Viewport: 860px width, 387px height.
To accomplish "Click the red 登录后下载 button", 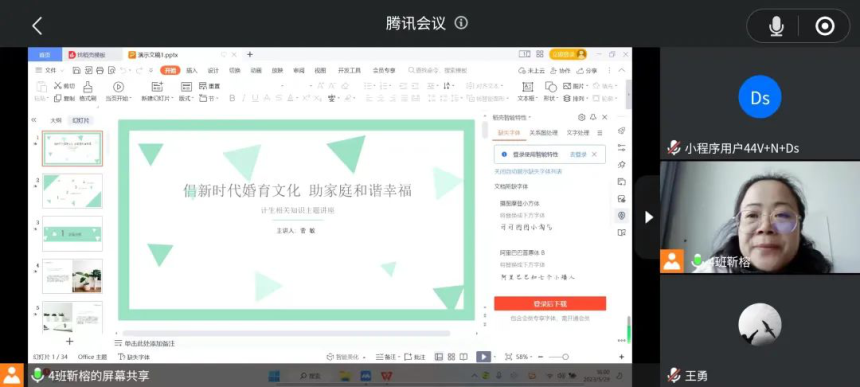I will 550,304.
